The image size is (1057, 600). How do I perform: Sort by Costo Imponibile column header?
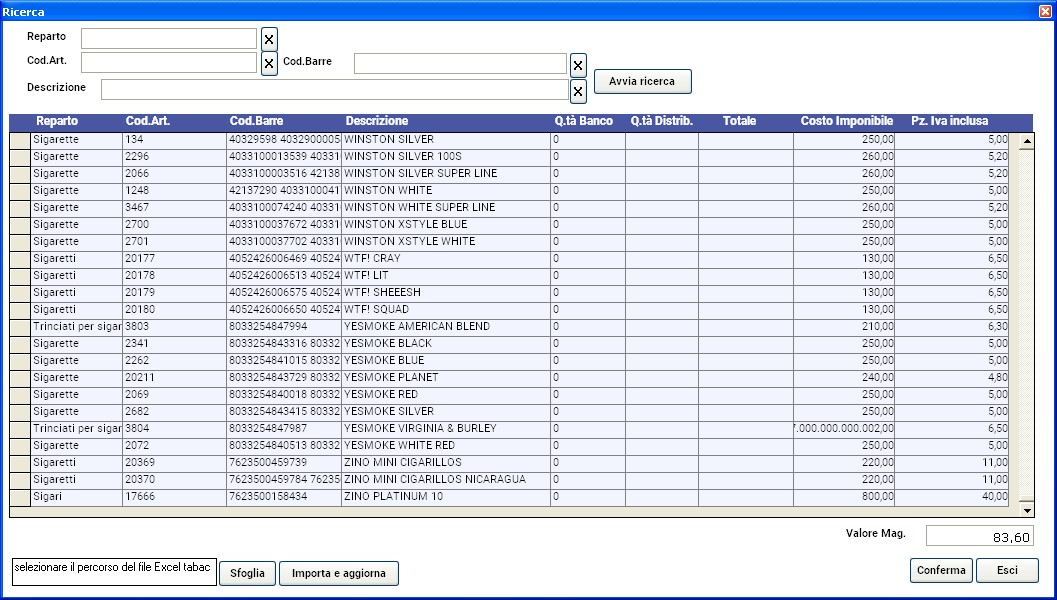tap(846, 122)
